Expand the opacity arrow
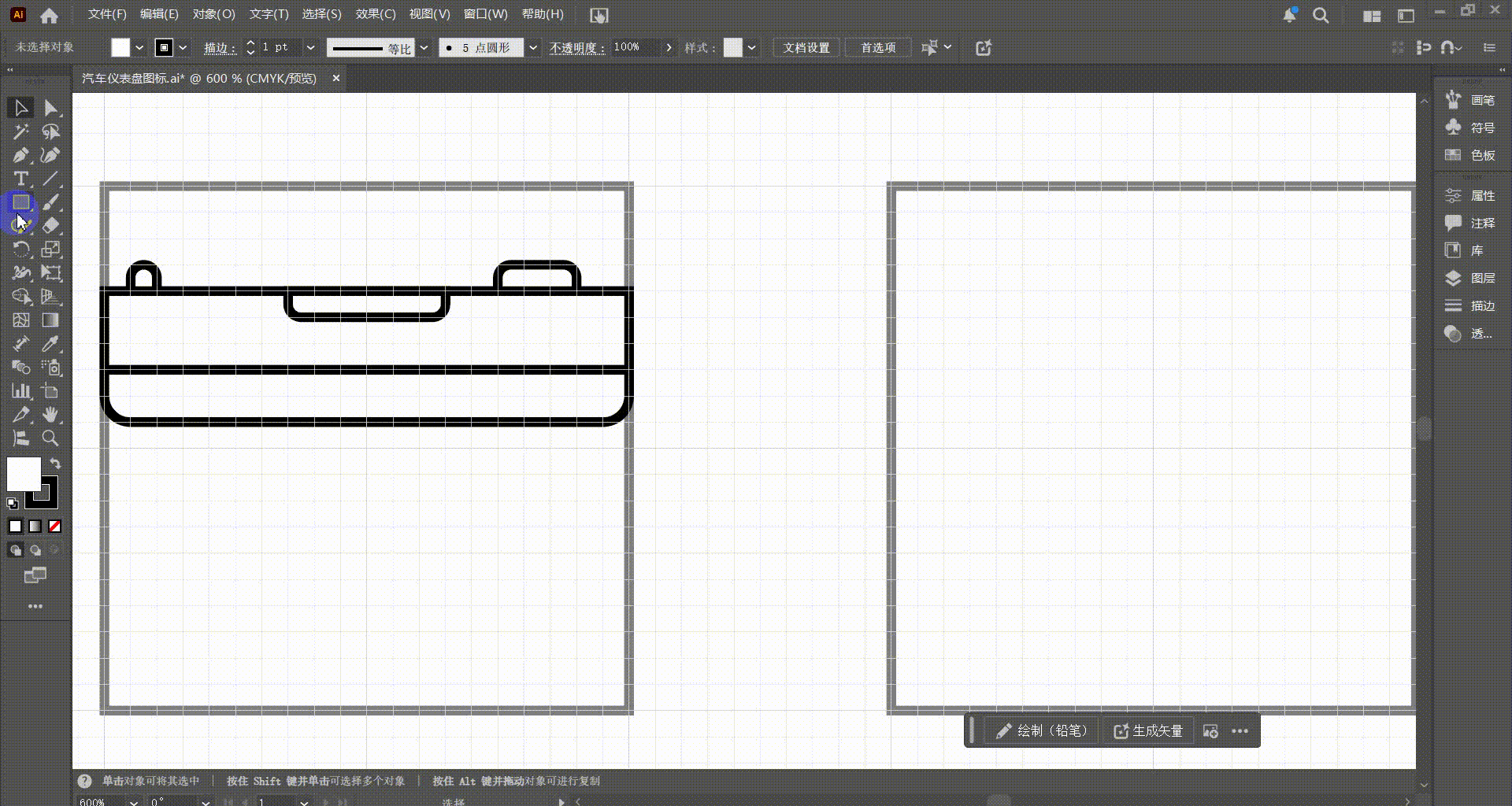Viewport: 1512px width, 806px height. (x=669, y=48)
